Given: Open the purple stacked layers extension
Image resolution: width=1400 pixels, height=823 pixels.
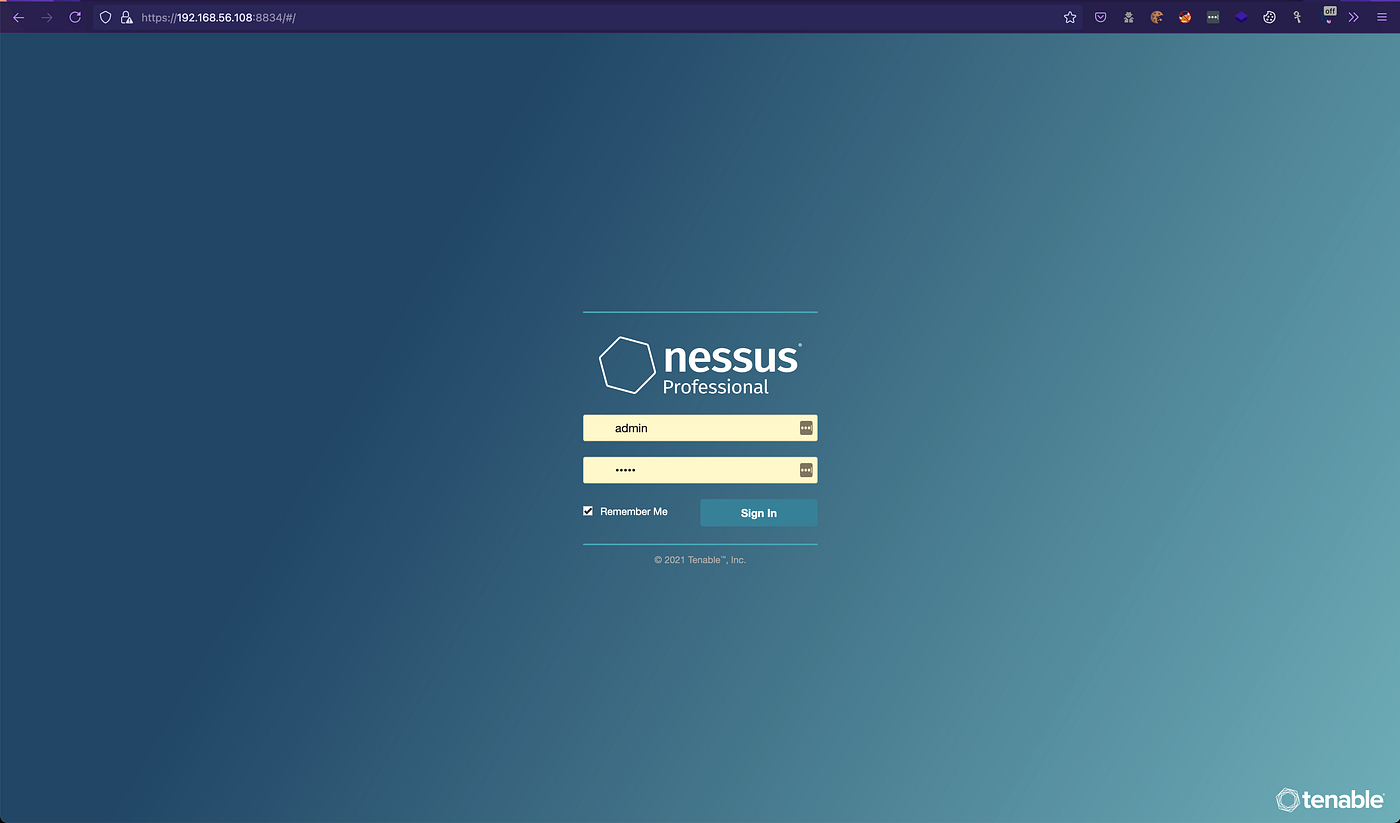Looking at the screenshot, I should 1241,17.
